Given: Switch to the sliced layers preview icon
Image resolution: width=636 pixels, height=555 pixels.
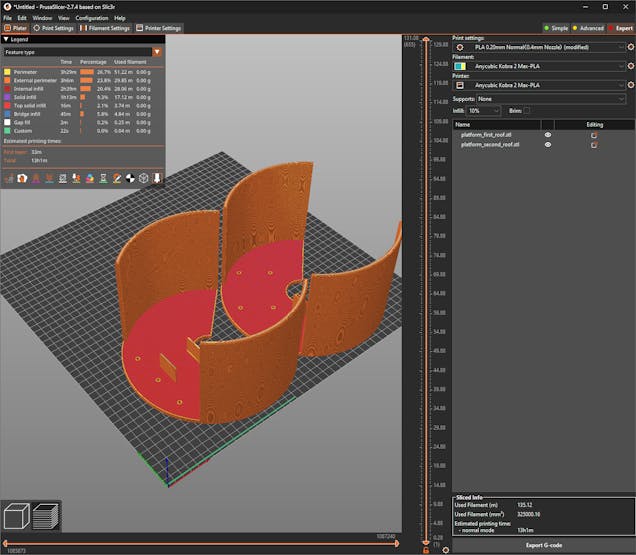Looking at the screenshot, I should click(x=45, y=516).
